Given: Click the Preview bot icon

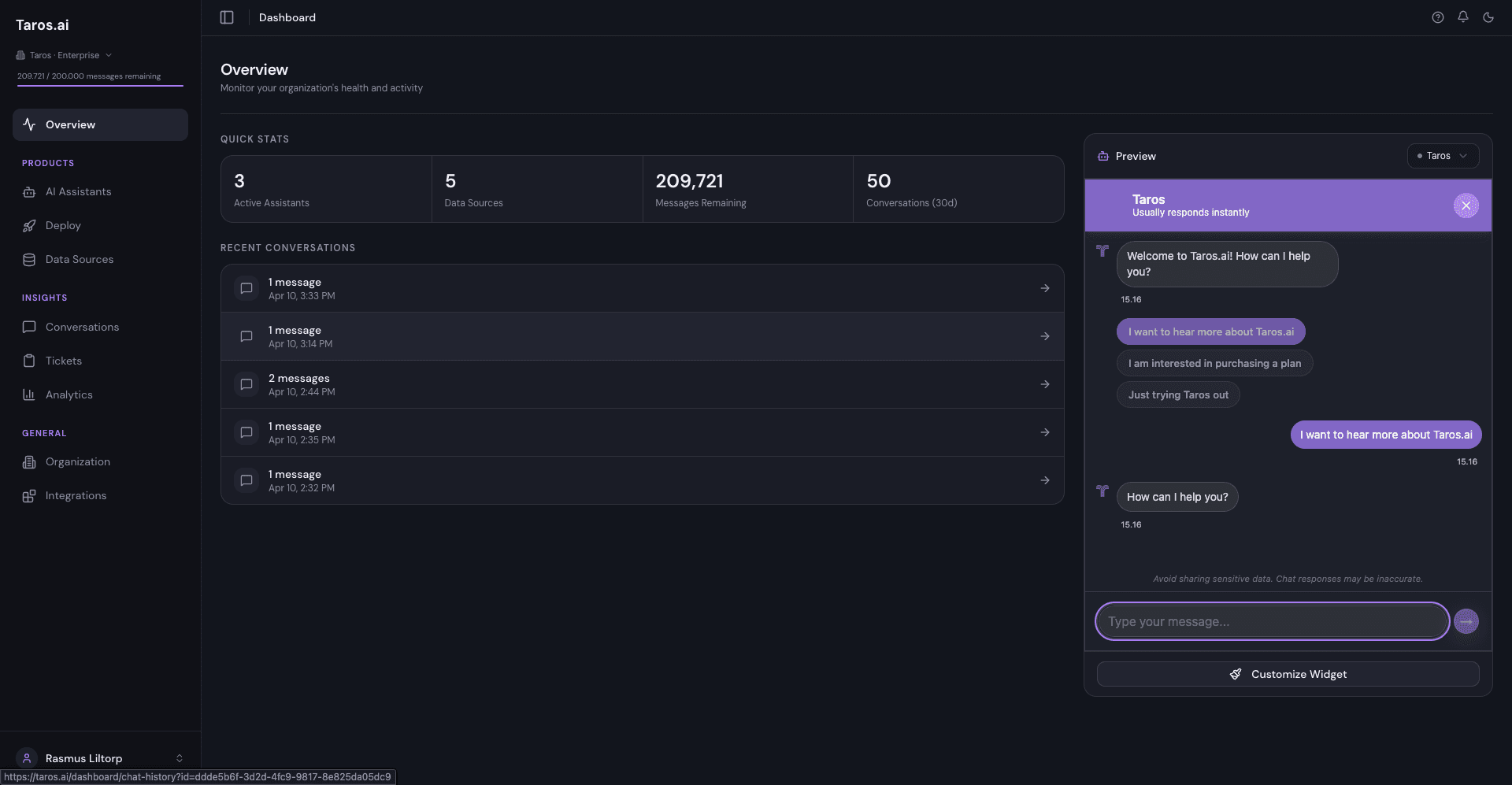Looking at the screenshot, I should 1103,156.
